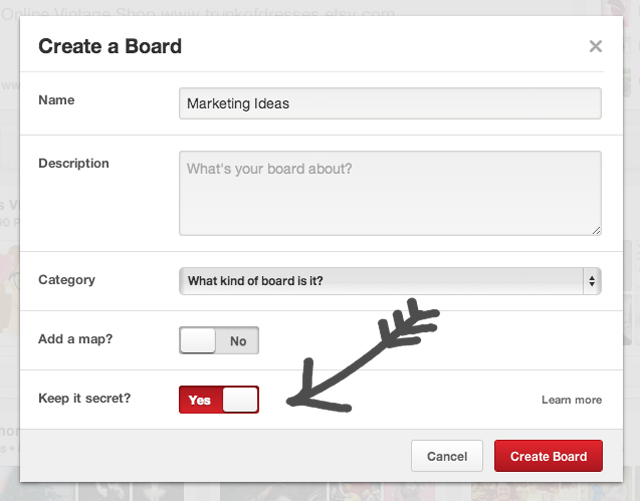Click the red "Yes" side of the secret toggle
Image resolution: width=640 pixels, height=501 pixels.
pyautogui.click(x=200, y=400)
